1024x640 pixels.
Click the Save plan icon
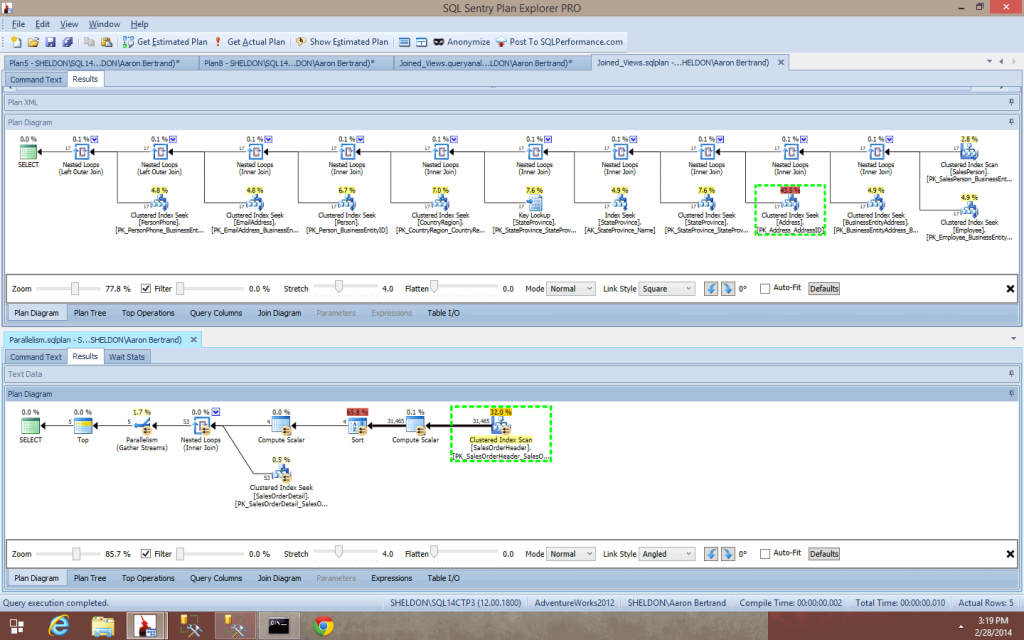point(52,42)
